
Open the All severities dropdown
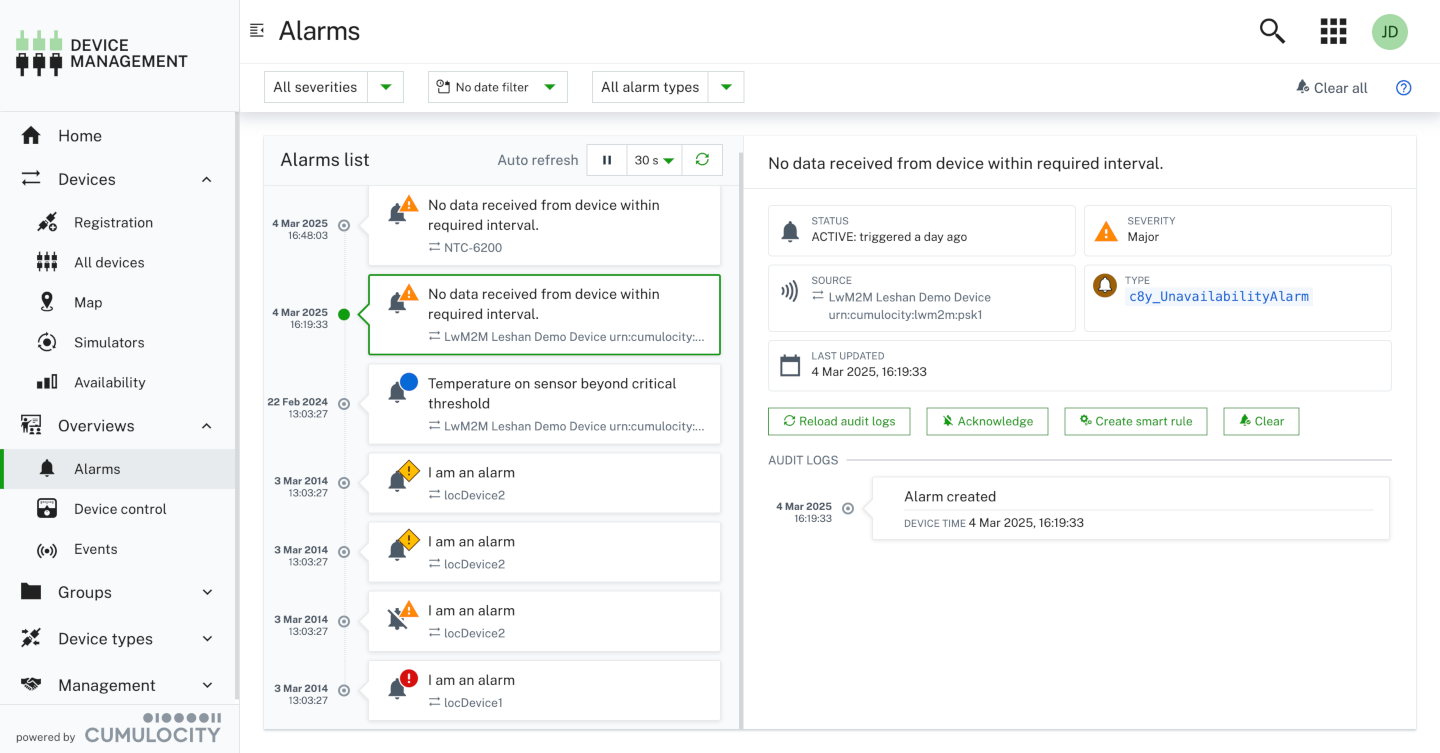[x=333, y=87]
